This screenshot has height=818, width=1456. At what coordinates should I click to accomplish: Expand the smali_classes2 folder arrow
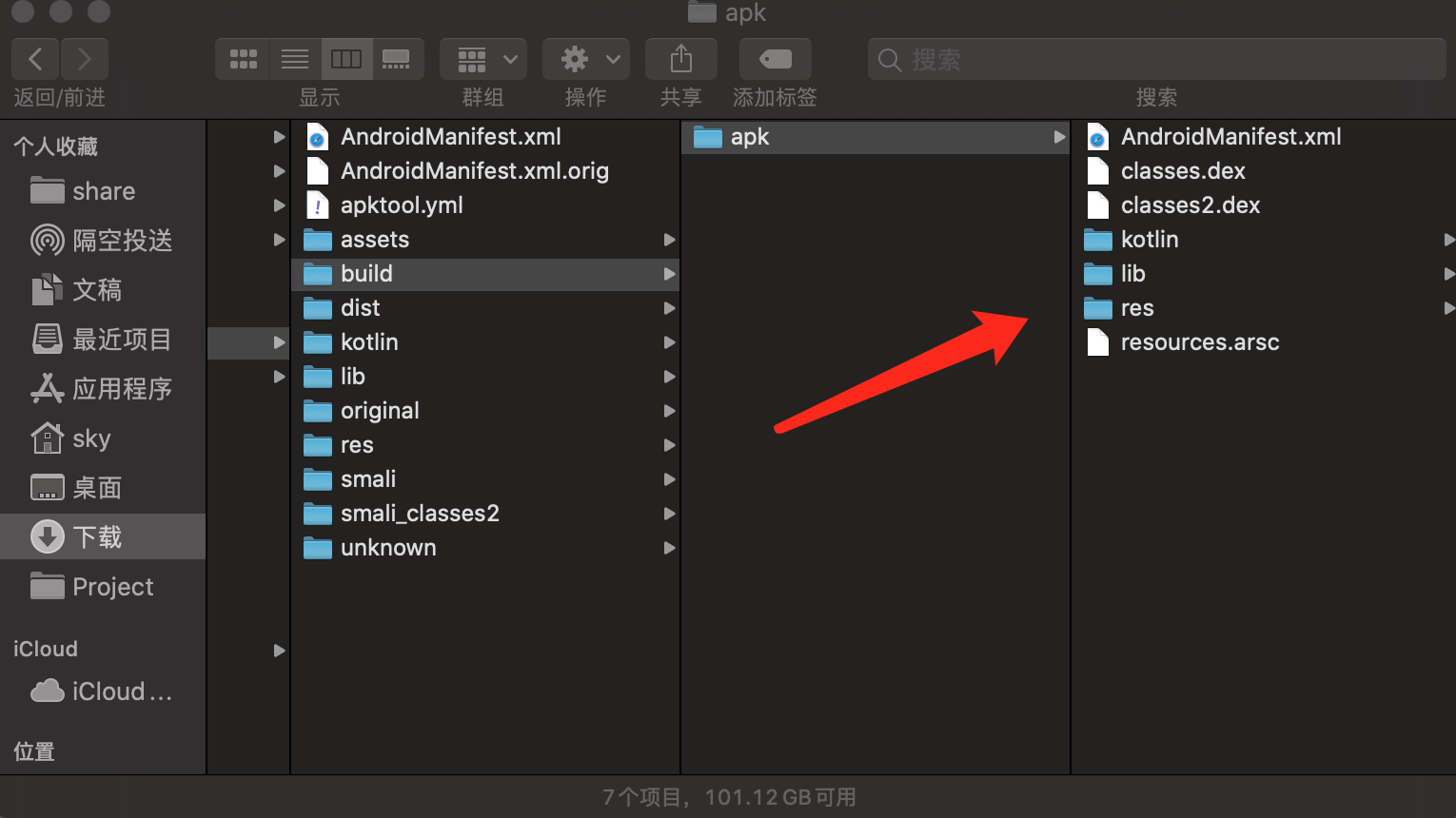(x=670, y=514)
